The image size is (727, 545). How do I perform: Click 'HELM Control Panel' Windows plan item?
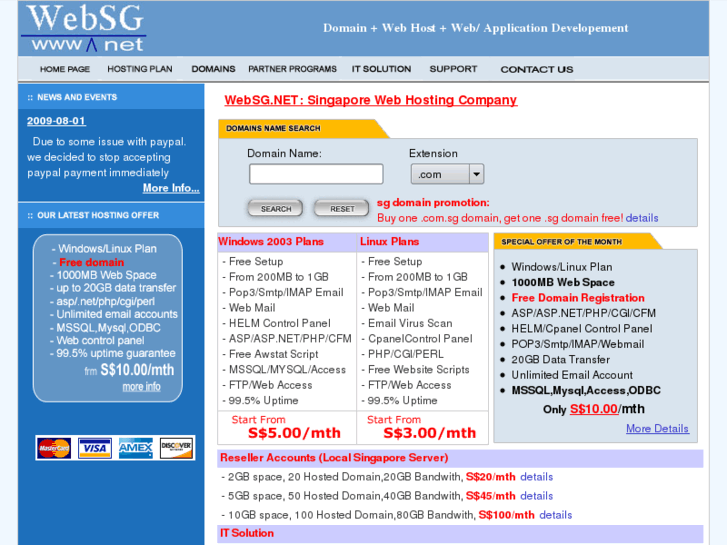[280, 323]
